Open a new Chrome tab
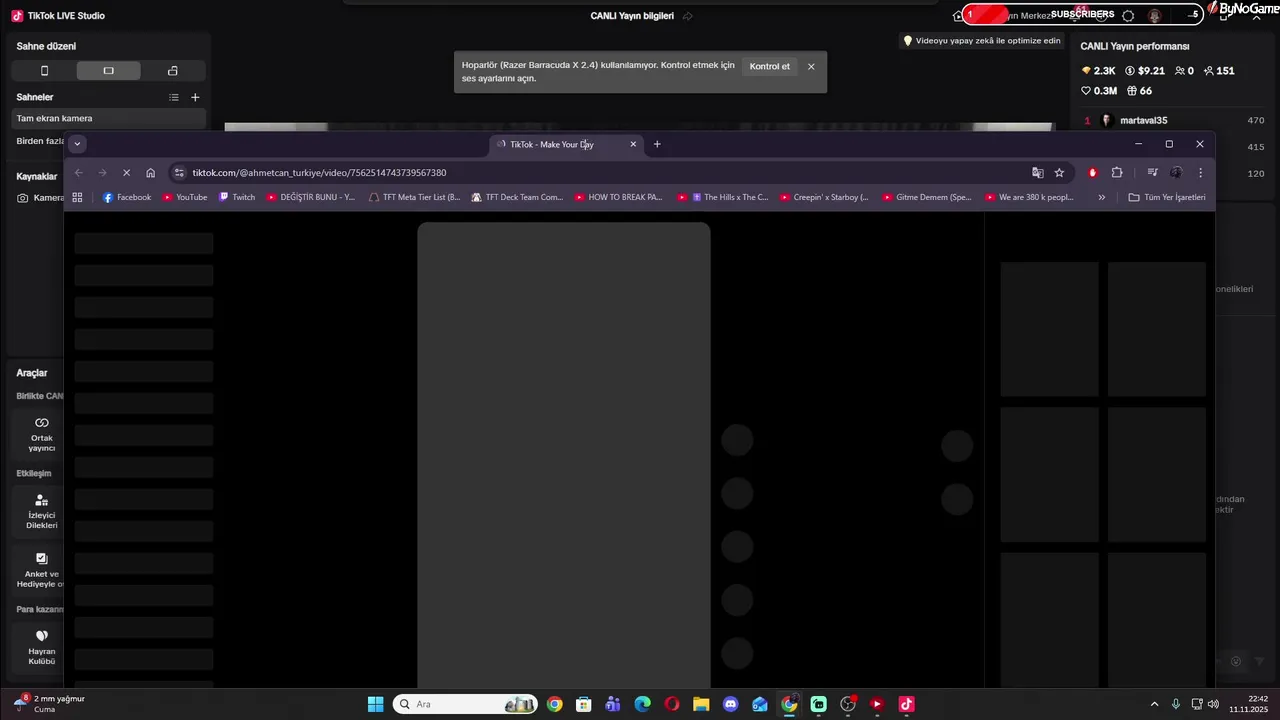1280x720 pixels. [x=657, y=144]
